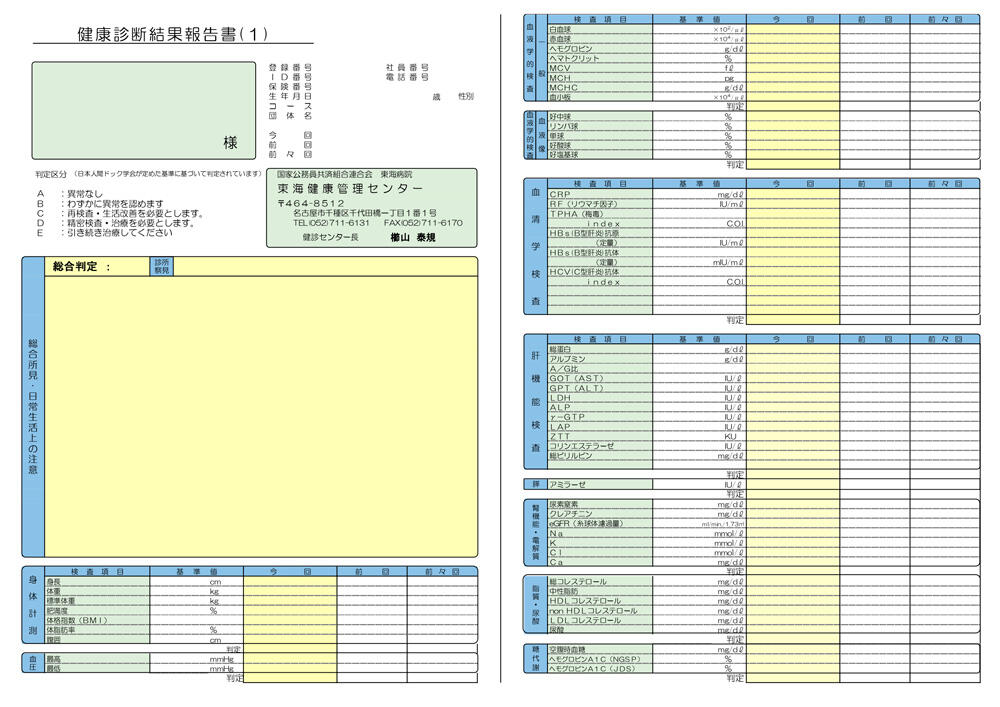Screen dimensions: 1000x707
Task: Click the 性別 label
Action: pyautogui.click(x=466, y=96)
